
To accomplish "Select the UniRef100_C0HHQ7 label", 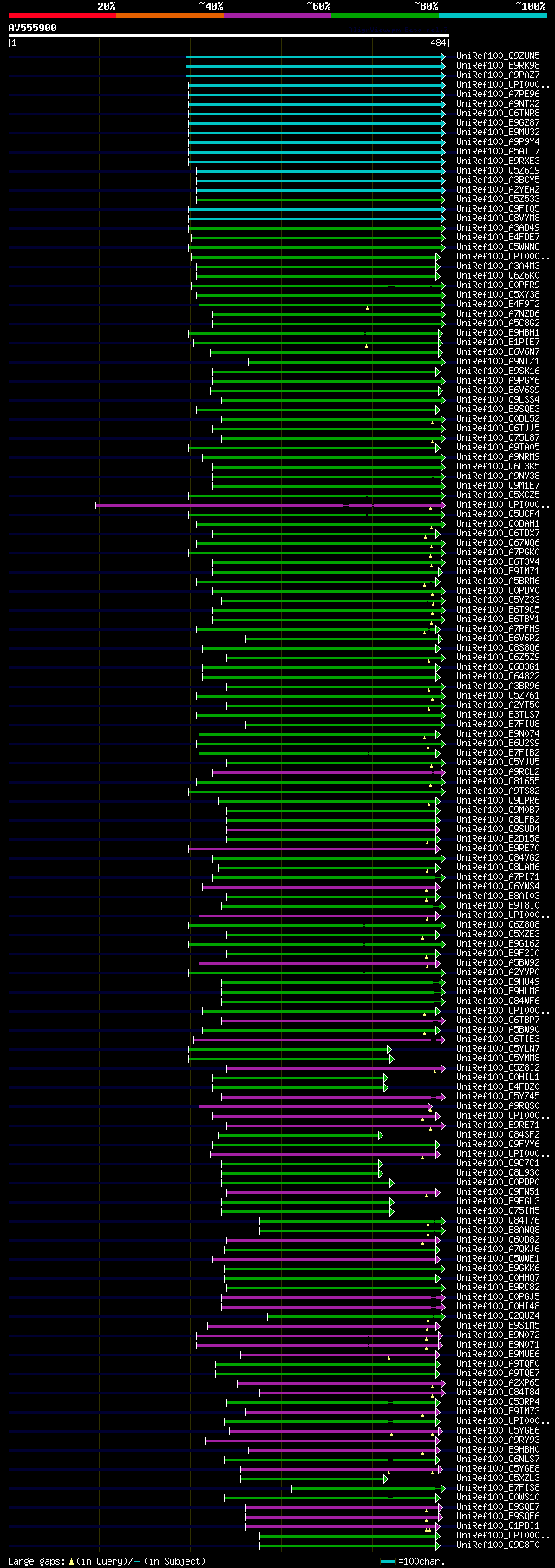I will [x=498, y=1277].
